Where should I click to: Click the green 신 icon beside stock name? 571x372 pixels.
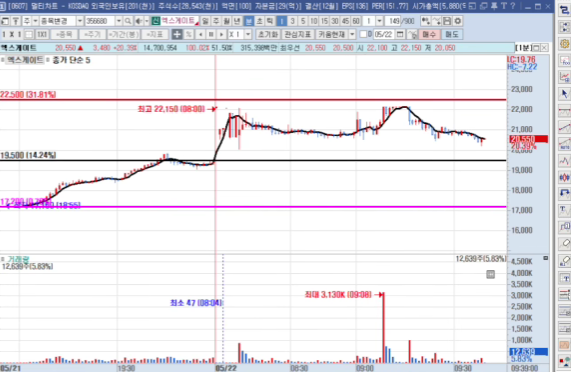coord(156,21)
